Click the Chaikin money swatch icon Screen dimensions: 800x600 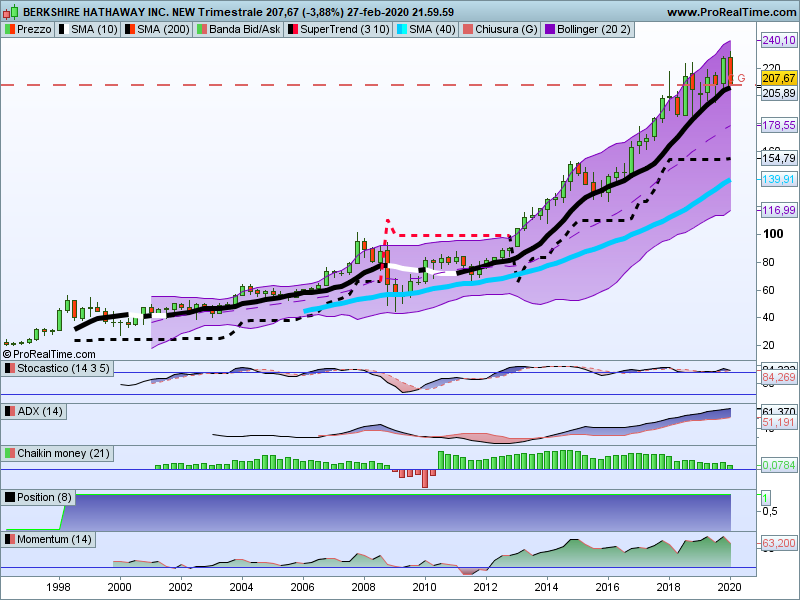(10, 453)
